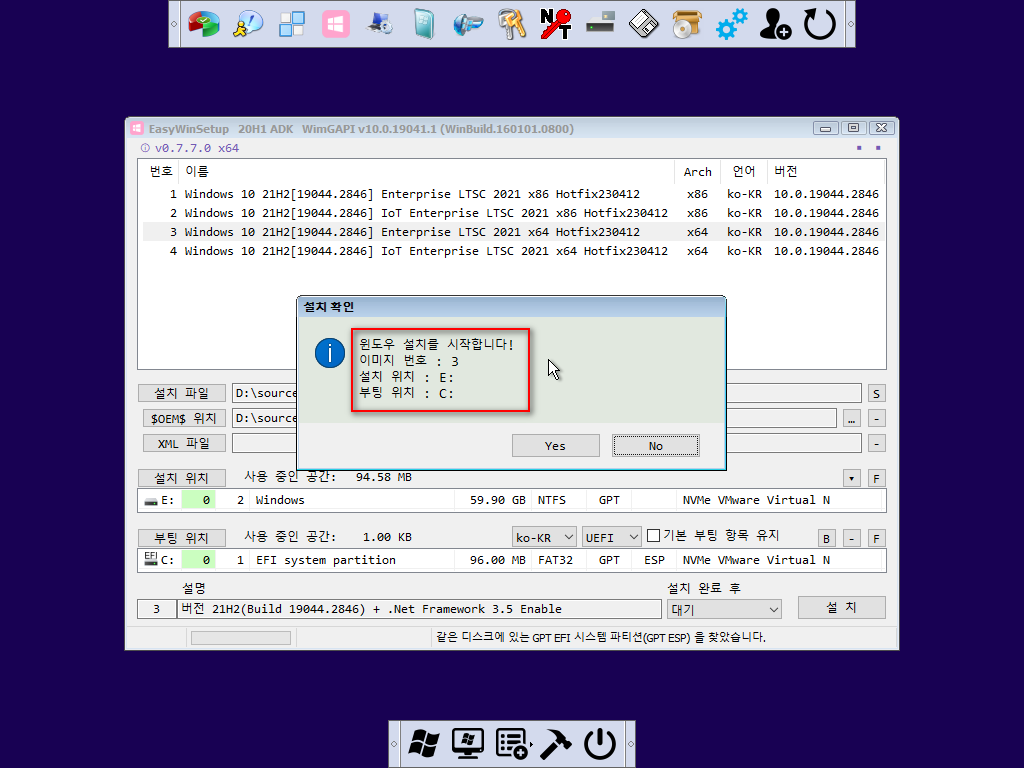Image resolution: width=1024 pixels, height=768 pixels.
Task: Click the 언어 column header
Action: pos(744,171)
